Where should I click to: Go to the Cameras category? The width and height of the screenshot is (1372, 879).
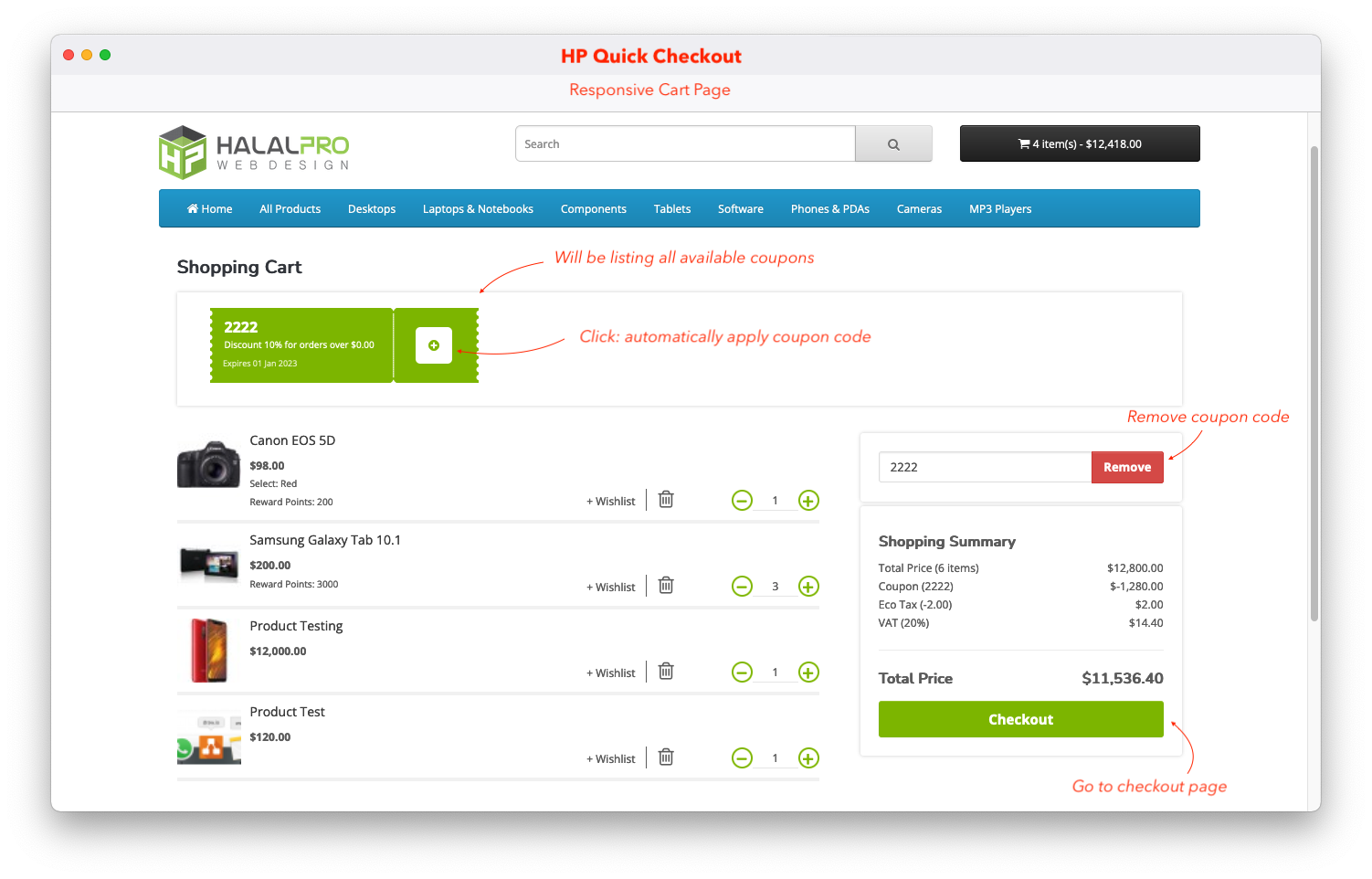pos(919,209)
